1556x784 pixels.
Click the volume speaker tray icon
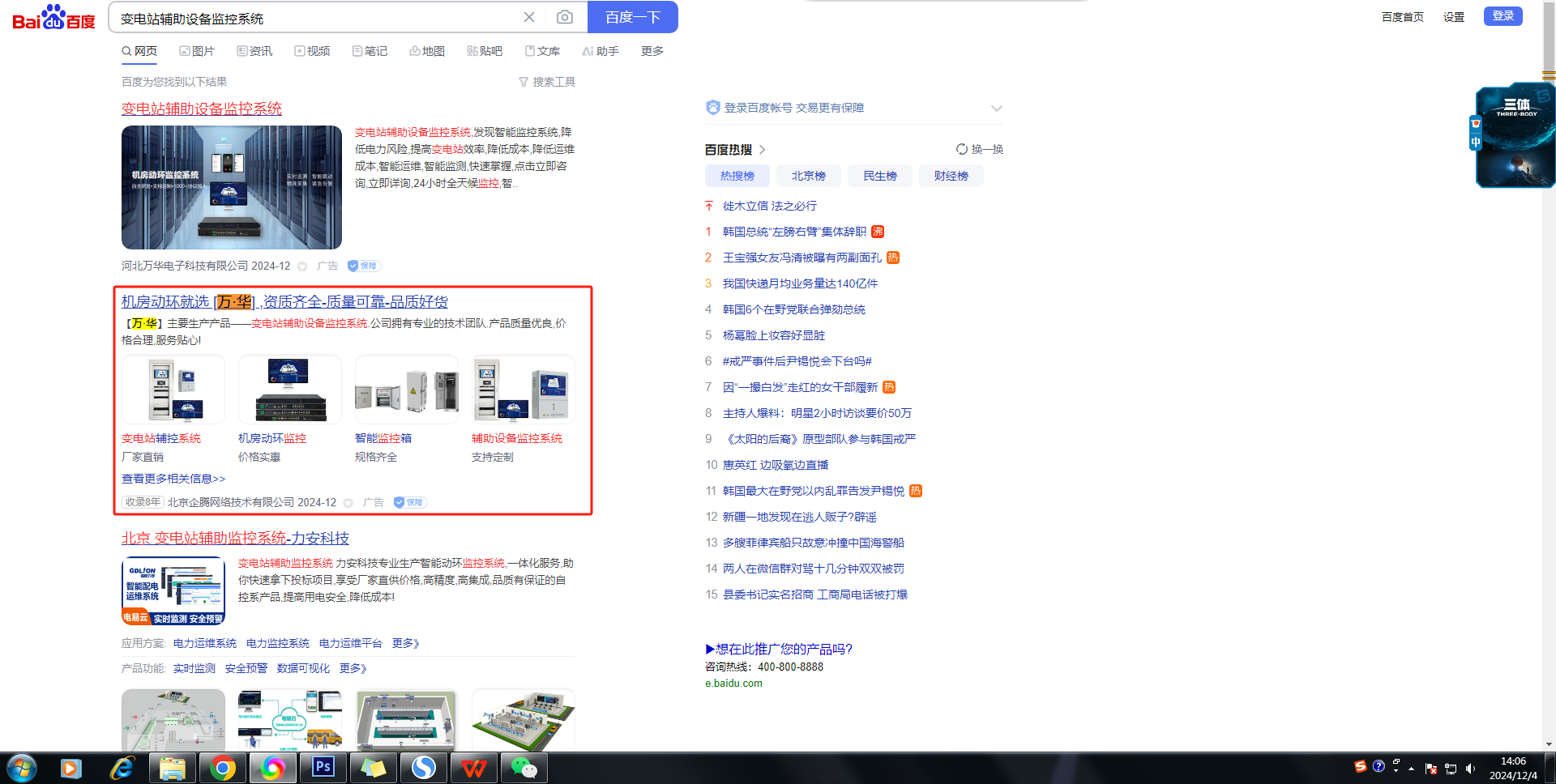[x=1471, y=769]
